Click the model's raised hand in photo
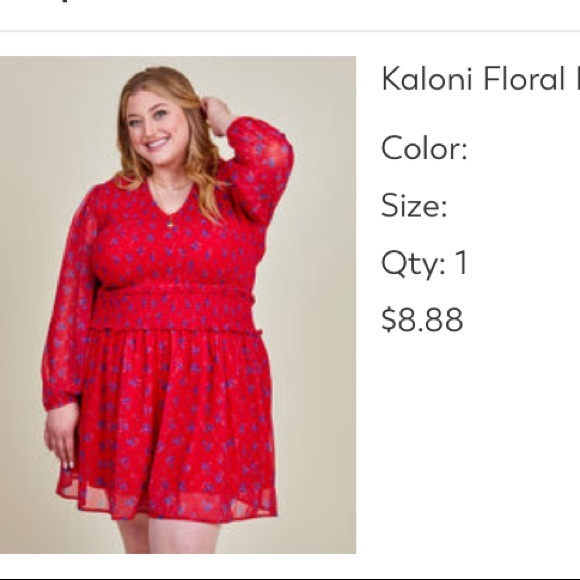This screenshot has width=580, height=580. click(x=218, y=115)
